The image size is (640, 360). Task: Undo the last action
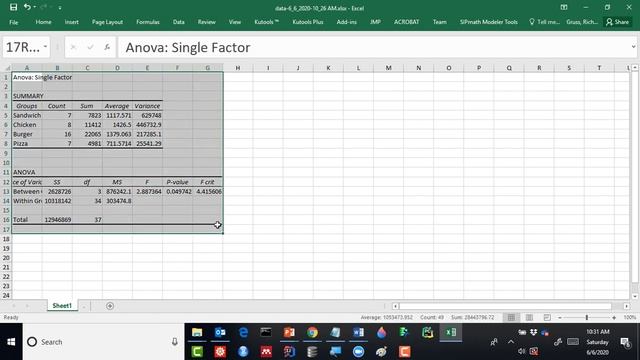point(27,7)
